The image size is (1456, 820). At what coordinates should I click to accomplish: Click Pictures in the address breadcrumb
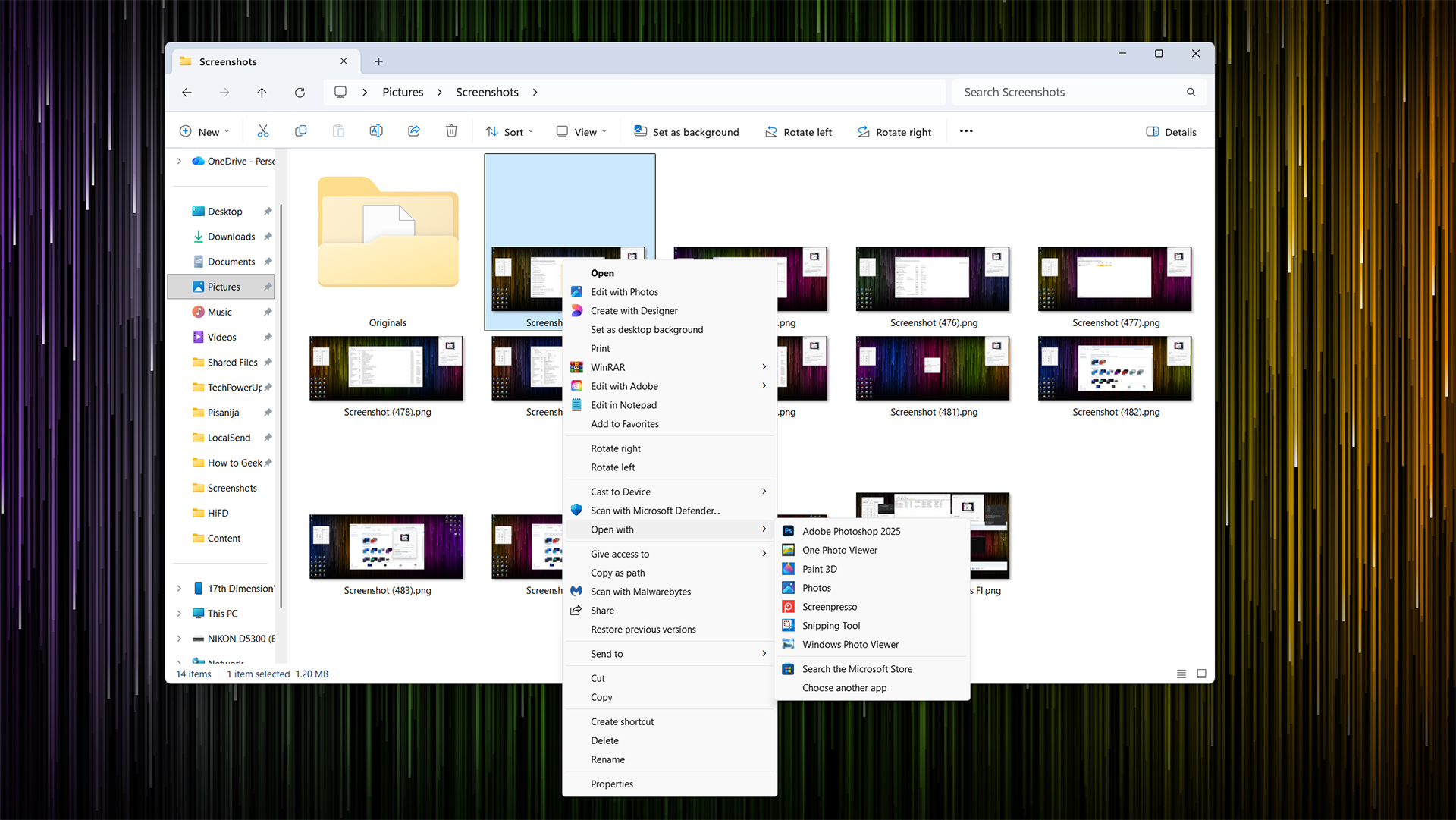tap(403, 92)
